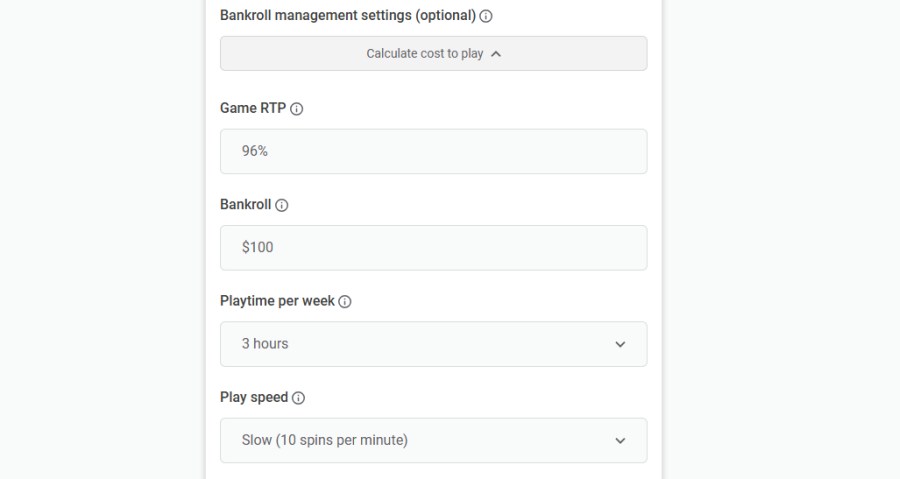Click the Play speed label text

pos(254,397)
